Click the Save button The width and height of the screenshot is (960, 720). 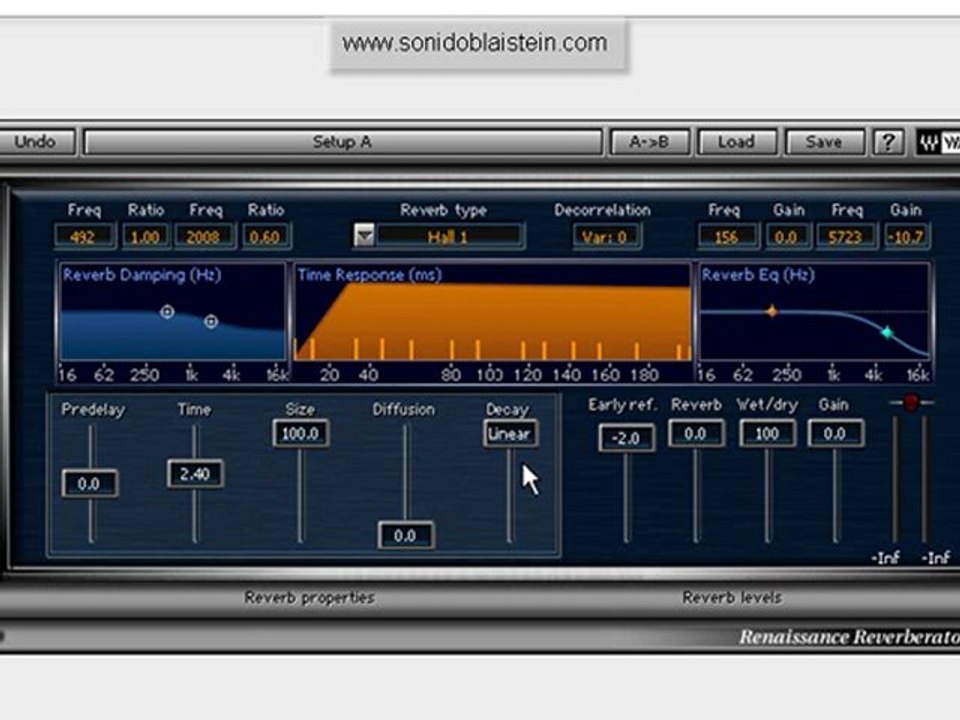click(x=824, y=142)
